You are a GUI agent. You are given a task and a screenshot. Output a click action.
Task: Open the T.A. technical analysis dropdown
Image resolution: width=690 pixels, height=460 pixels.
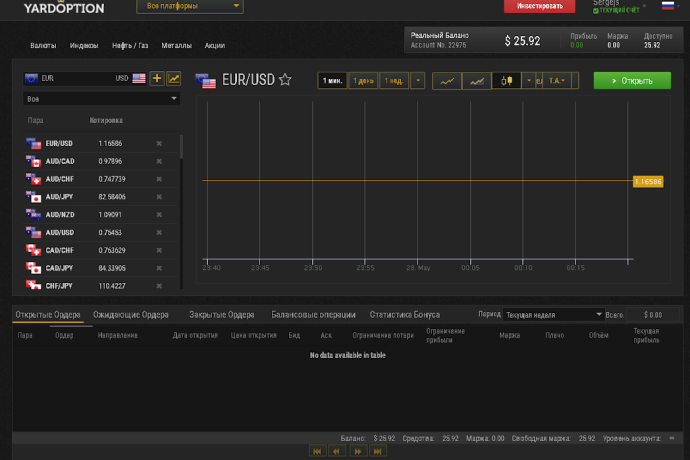[557, 81]
